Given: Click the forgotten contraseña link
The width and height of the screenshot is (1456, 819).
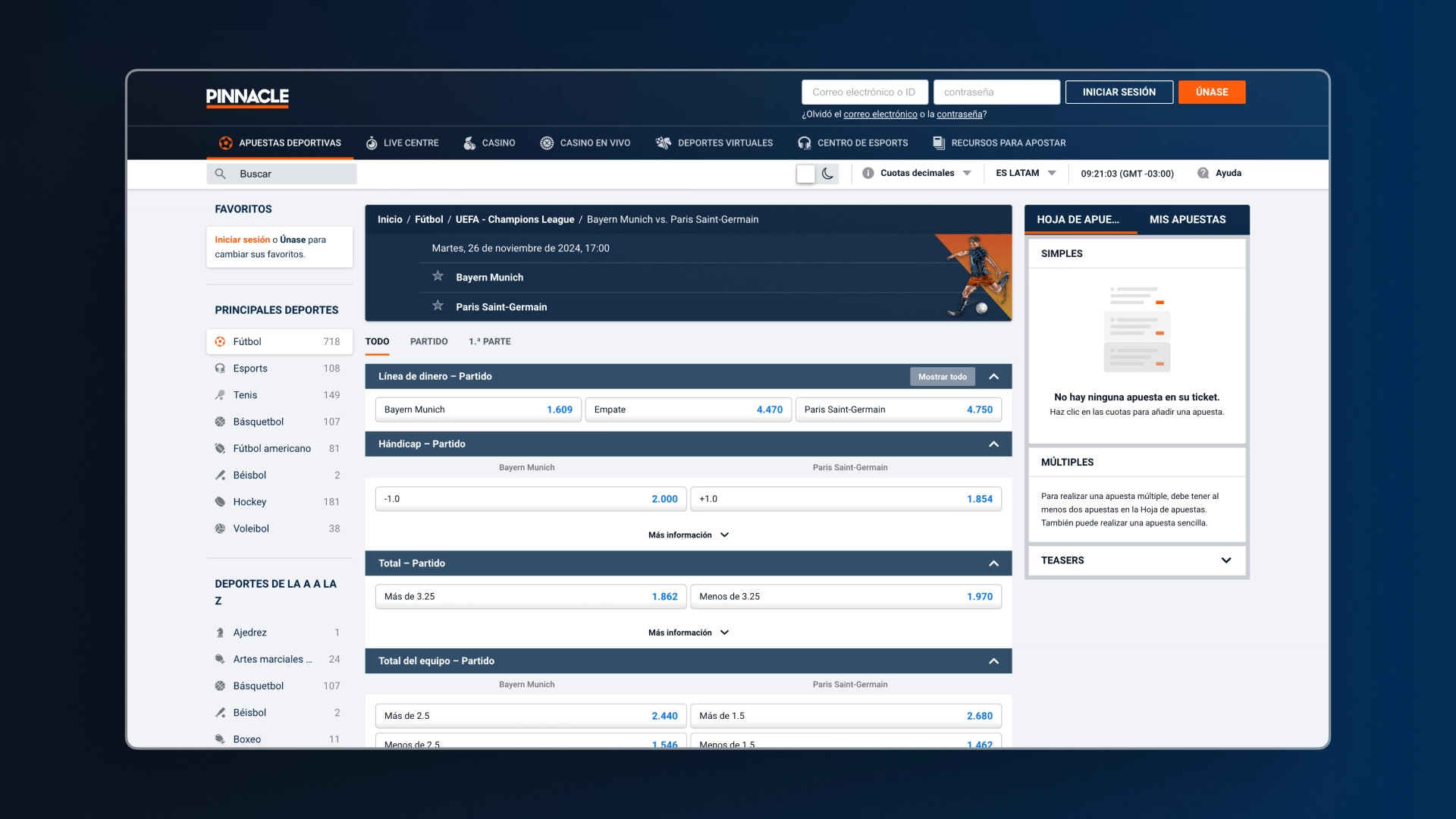Looking at the screenshot, I should (959, 115).
